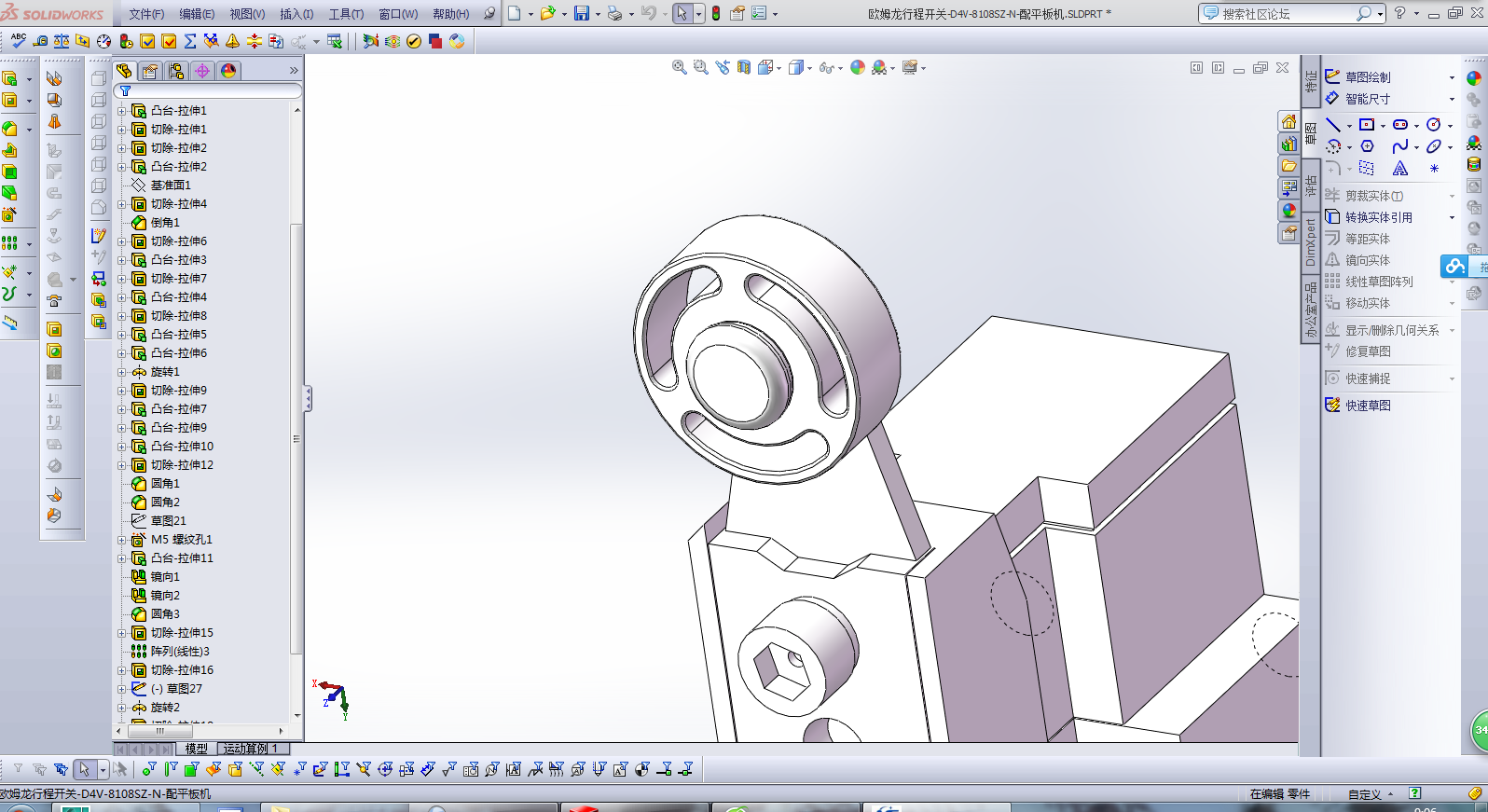
Task: Select the Slot sketch tool
Action: click(x=1400, y=125)
